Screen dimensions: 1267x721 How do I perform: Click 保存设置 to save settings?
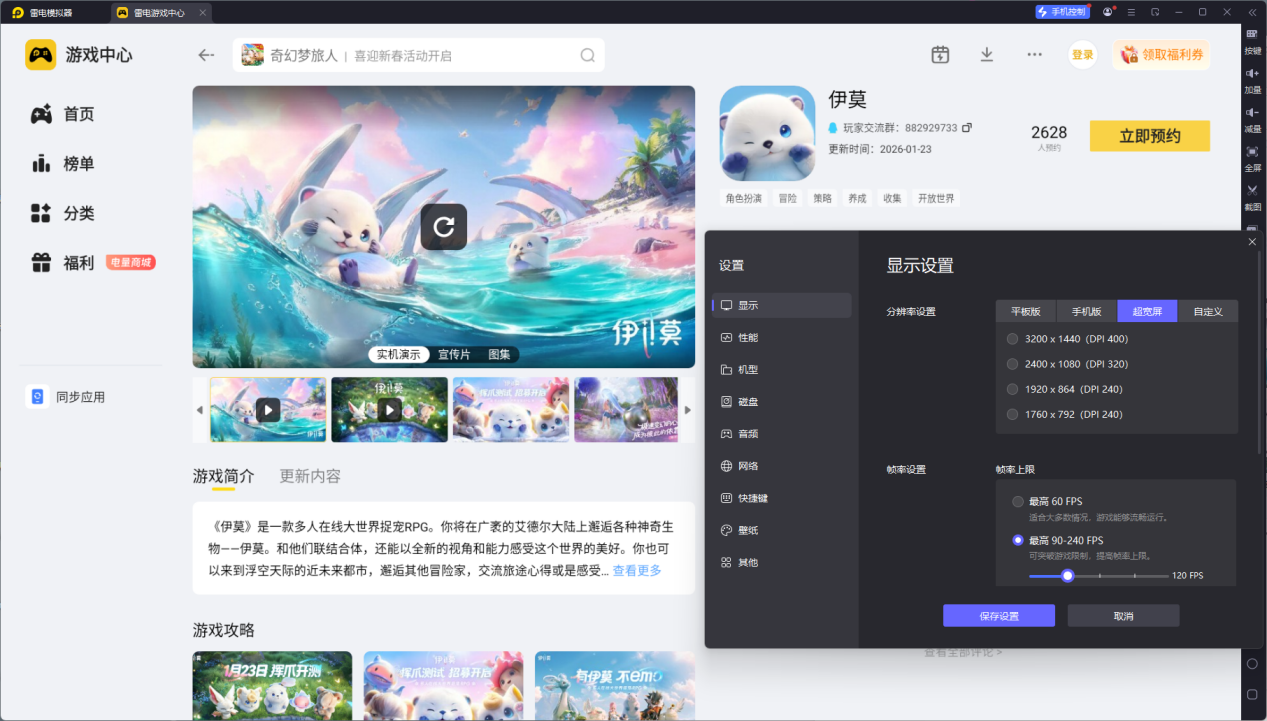point(999,616)
